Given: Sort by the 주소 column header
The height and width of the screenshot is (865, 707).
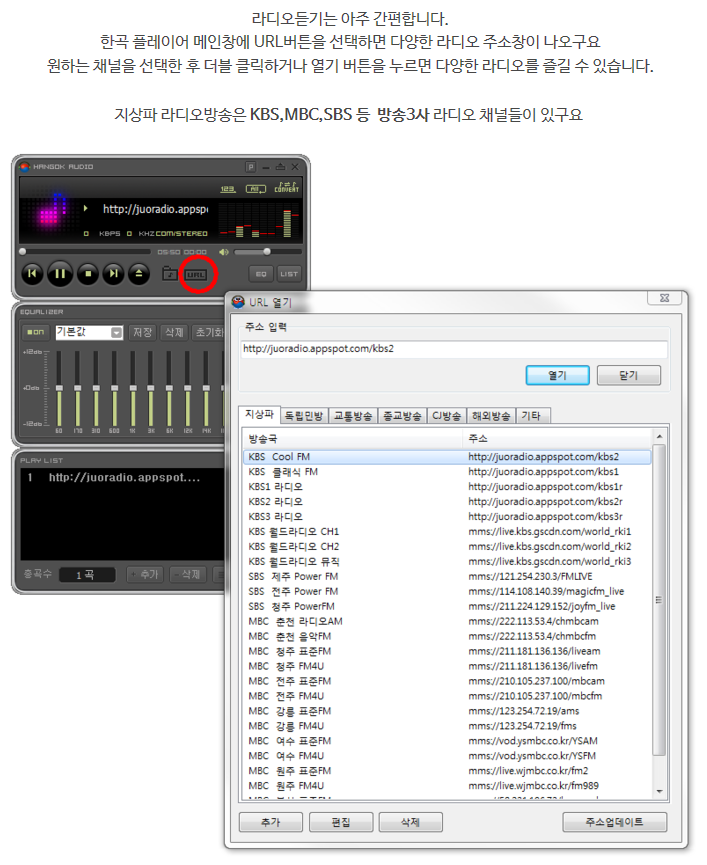Looking at the screenshot, I should pos(557,439).
